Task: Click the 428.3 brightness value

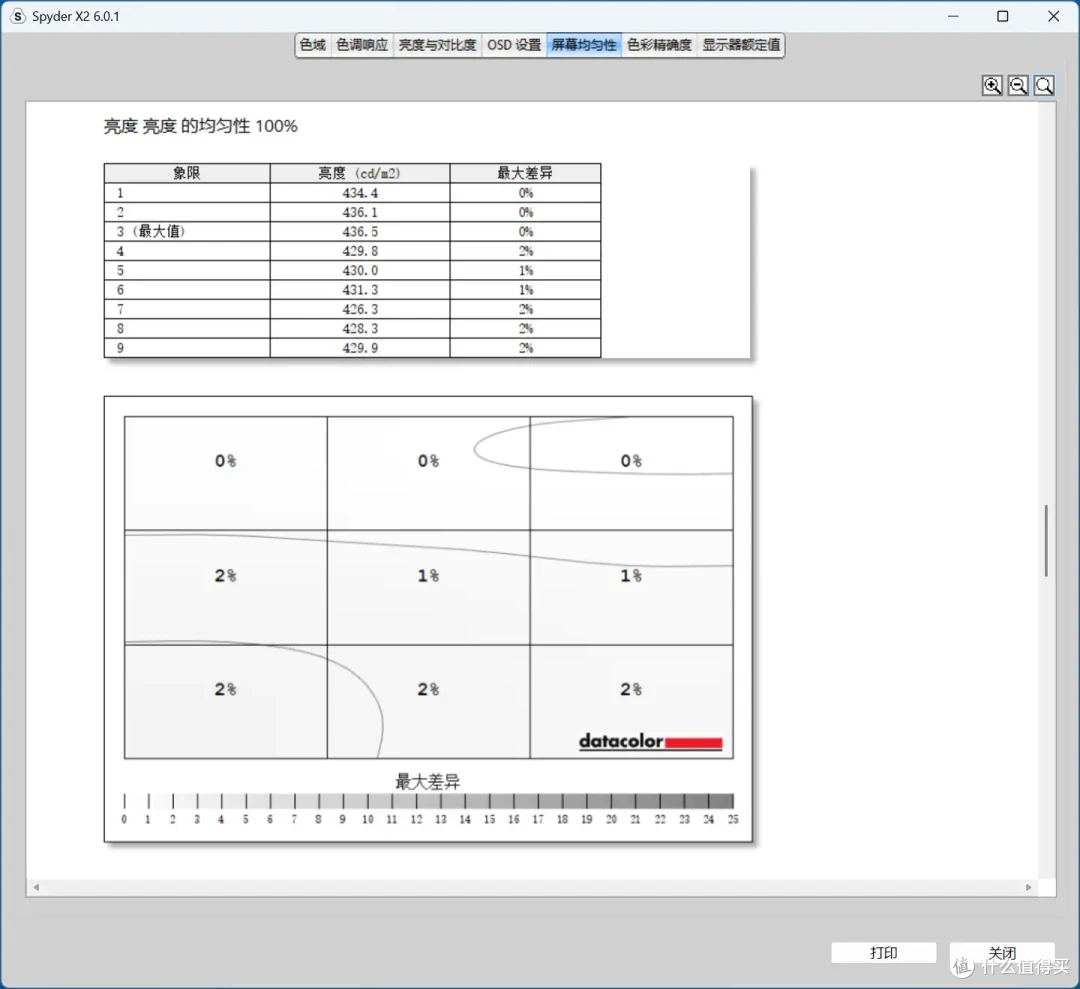Action: coord(360,329)
